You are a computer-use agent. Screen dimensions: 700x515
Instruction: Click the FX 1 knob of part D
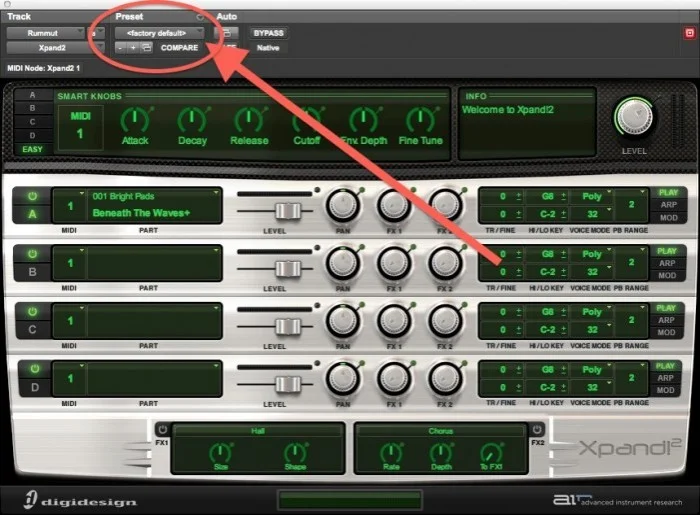[394, 378]
